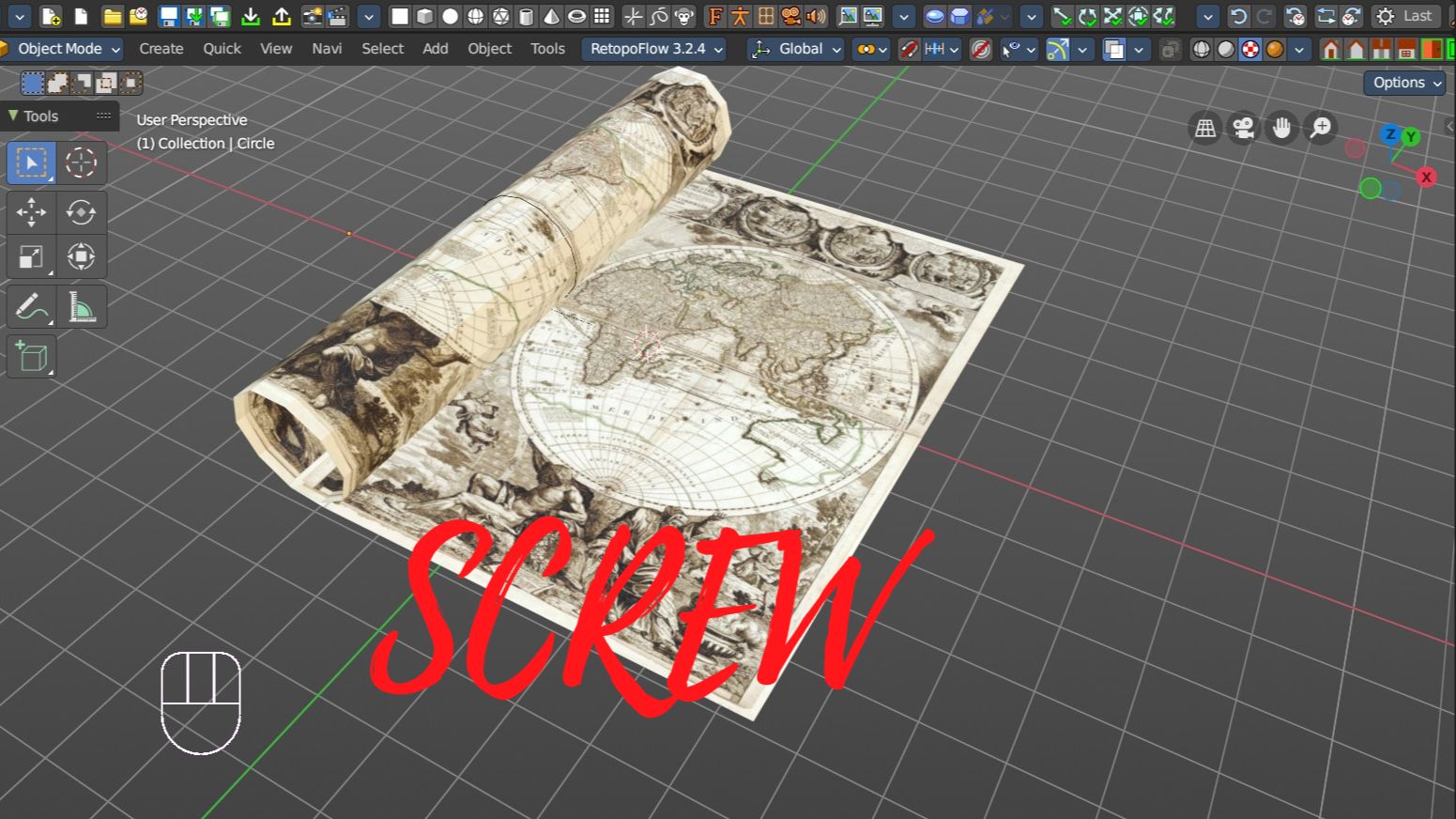This screenshot has width=1456, height=819.
Task: Click the render animation clapperboard icon
Action: click(338, 16)
